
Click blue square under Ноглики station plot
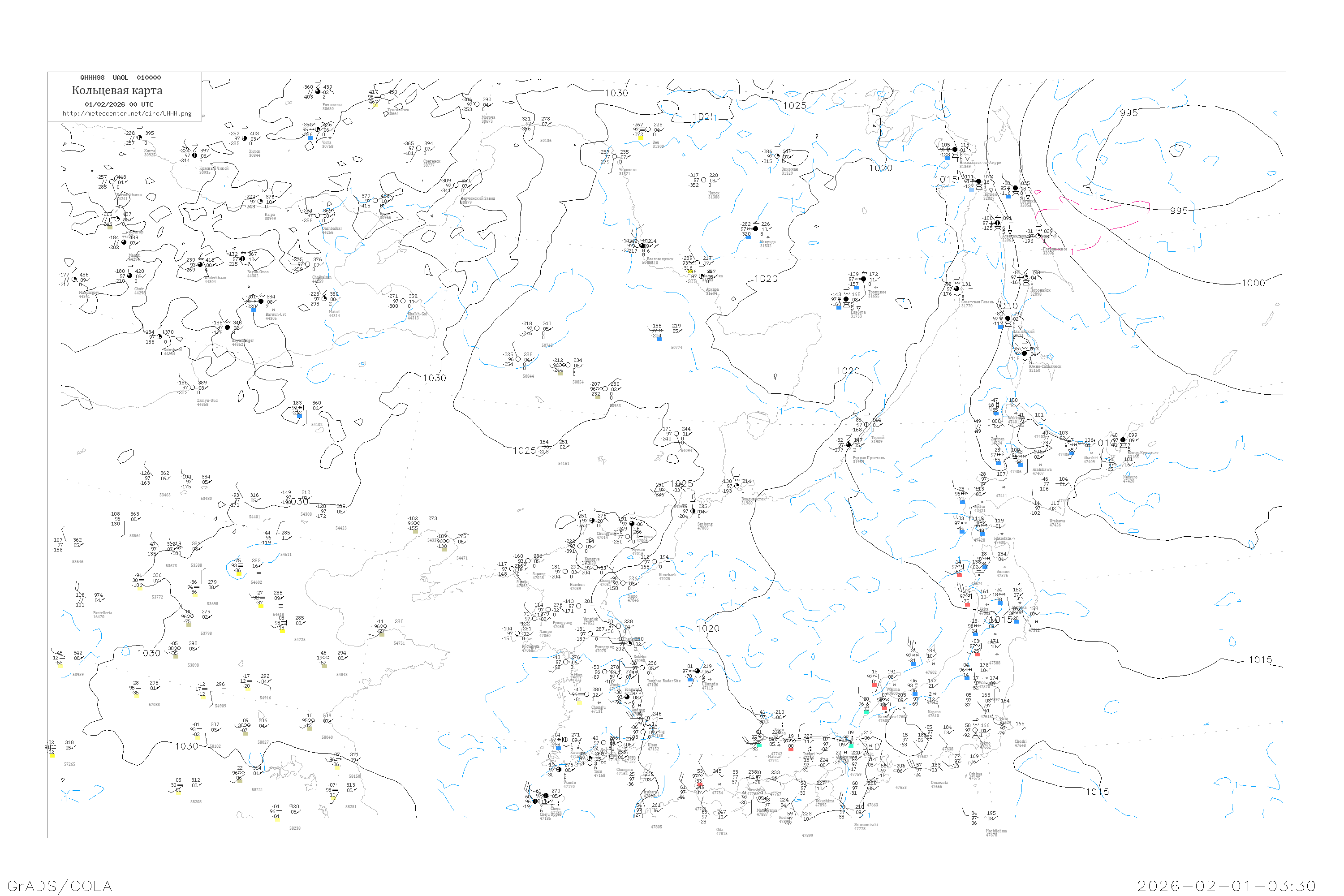[x=1008, y=197]
